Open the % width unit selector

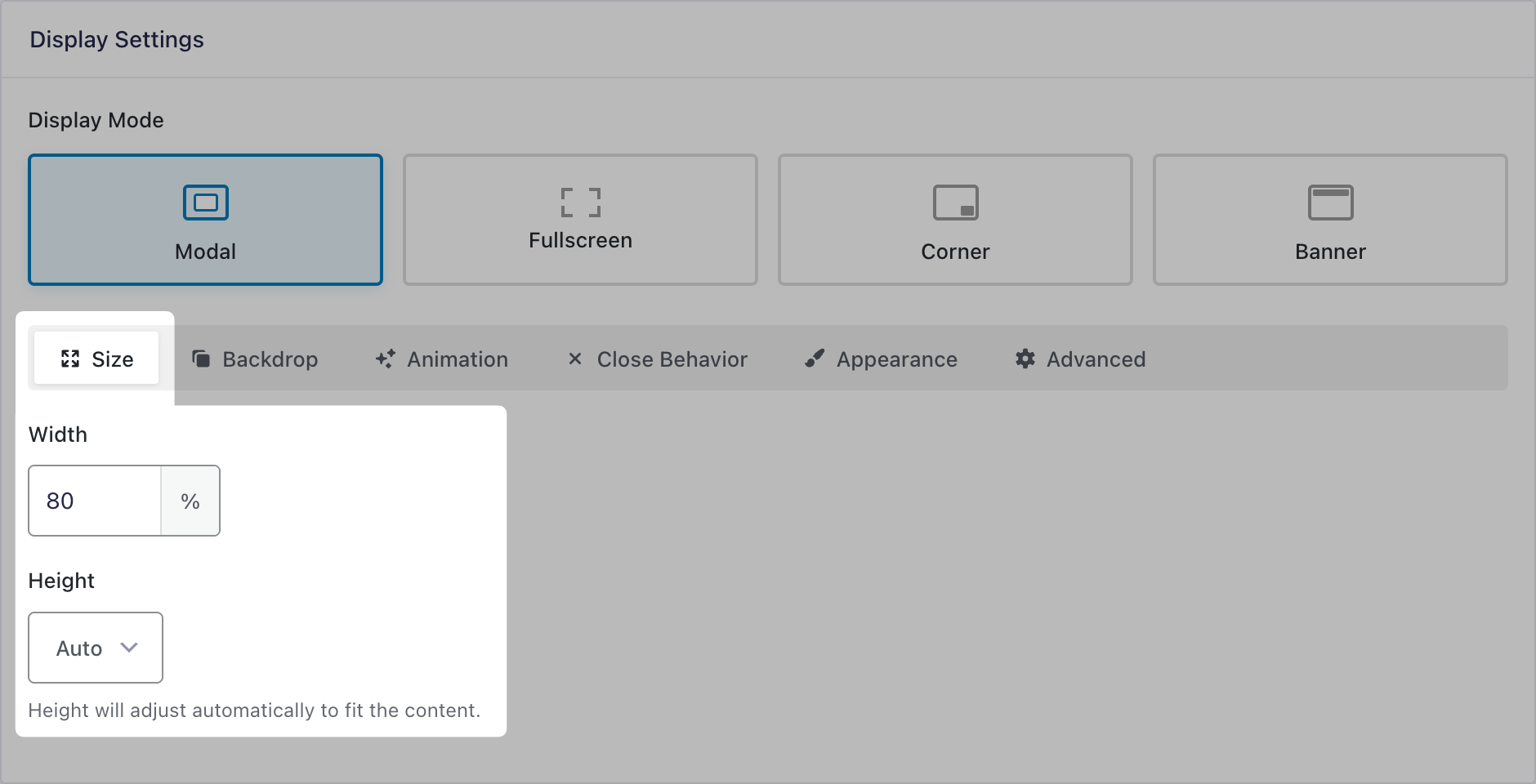pyautogui.click(x=190, y=501)
